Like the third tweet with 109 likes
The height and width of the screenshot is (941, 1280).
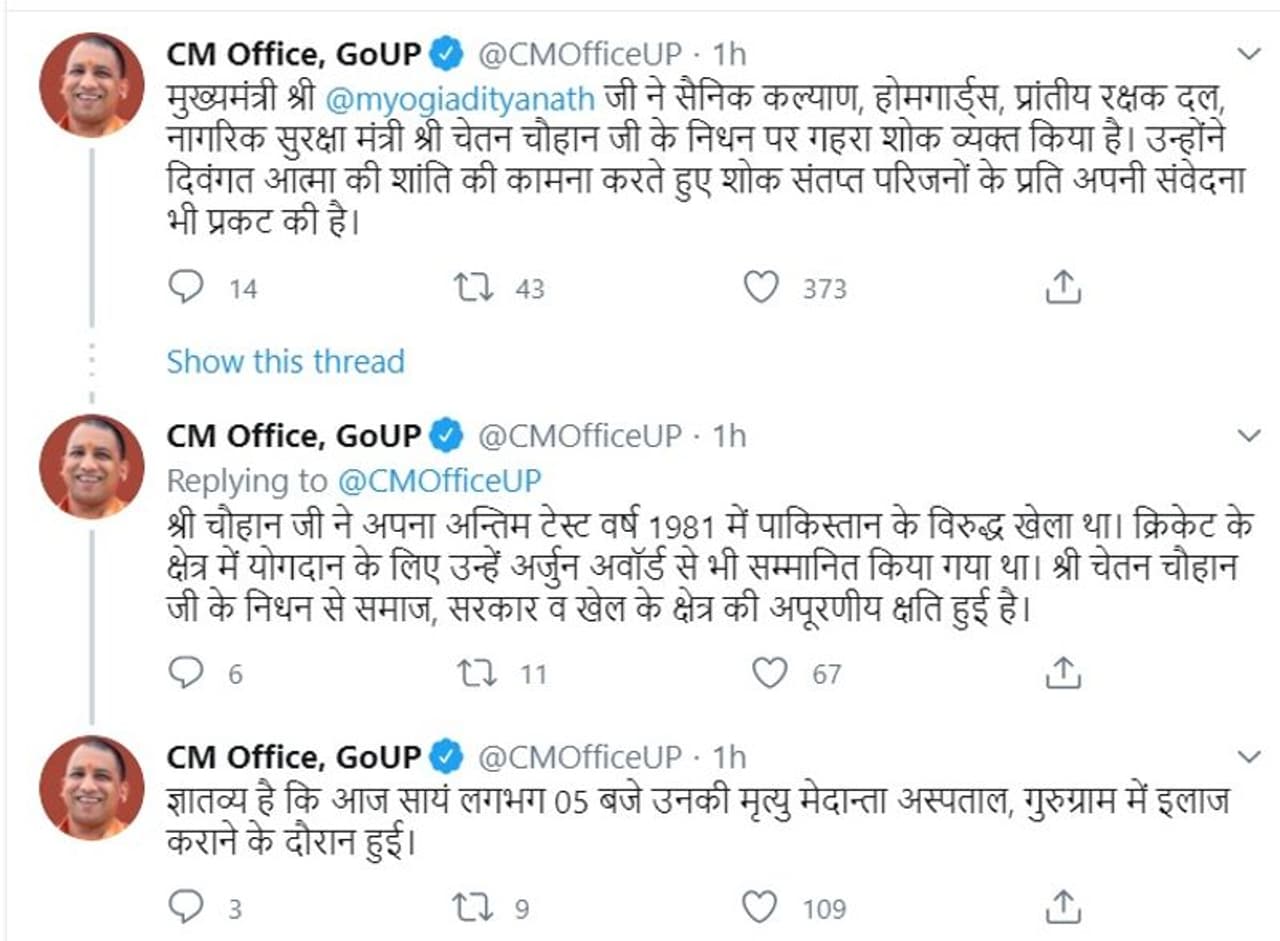[762, 907]
